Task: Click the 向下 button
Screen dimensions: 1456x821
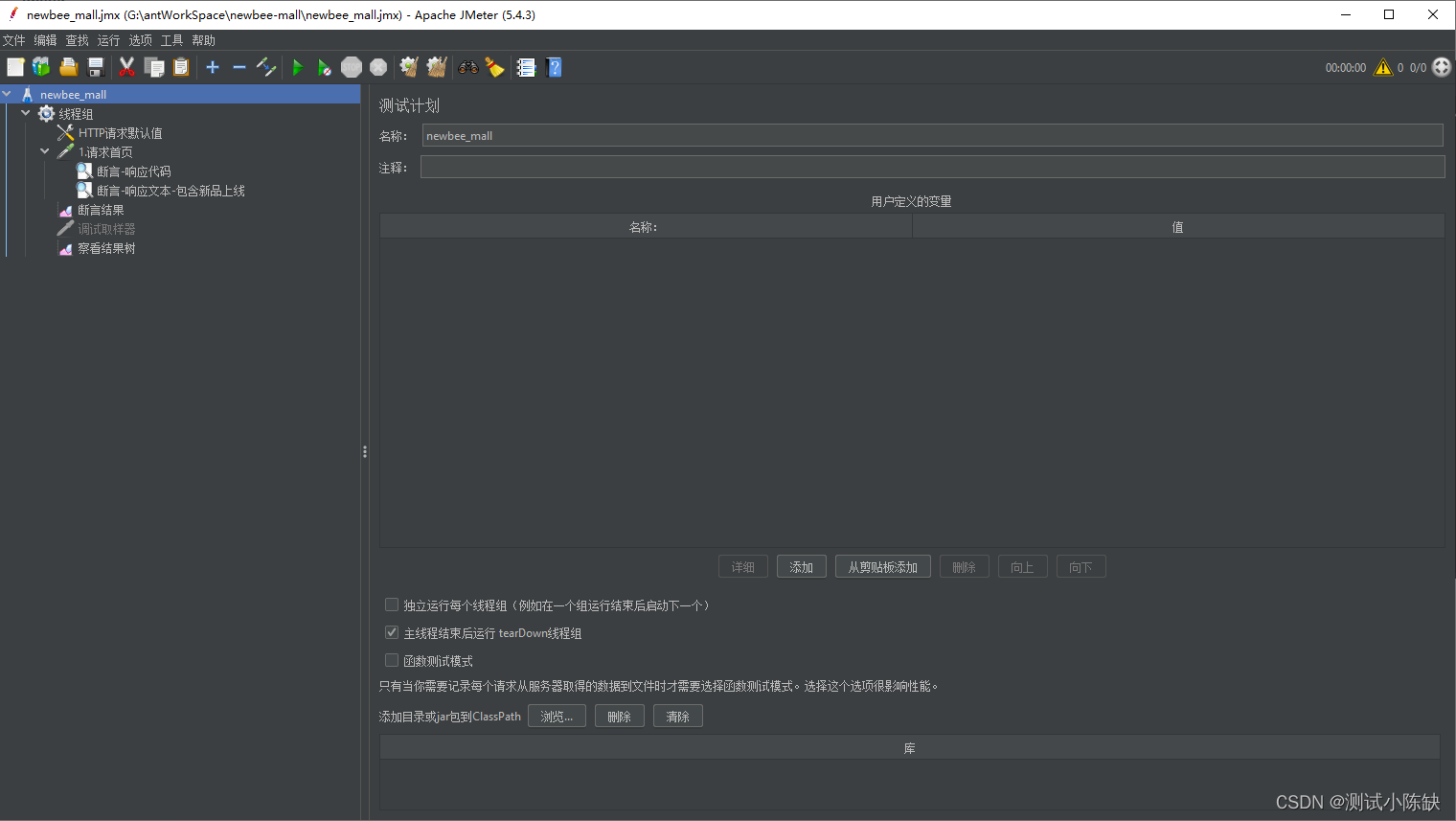Action: tap(1081, 567)
